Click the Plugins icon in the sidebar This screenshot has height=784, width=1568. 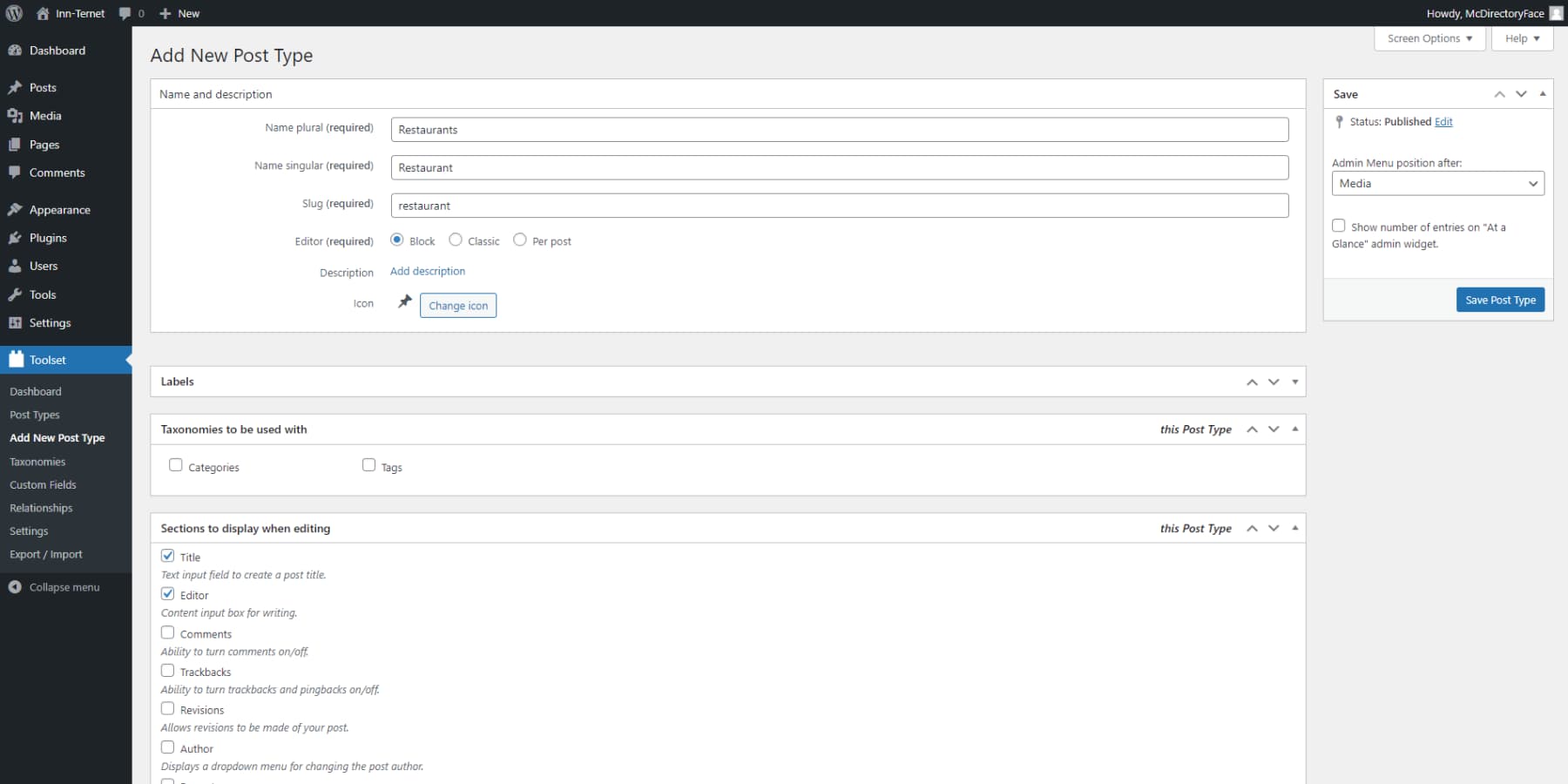15,237
